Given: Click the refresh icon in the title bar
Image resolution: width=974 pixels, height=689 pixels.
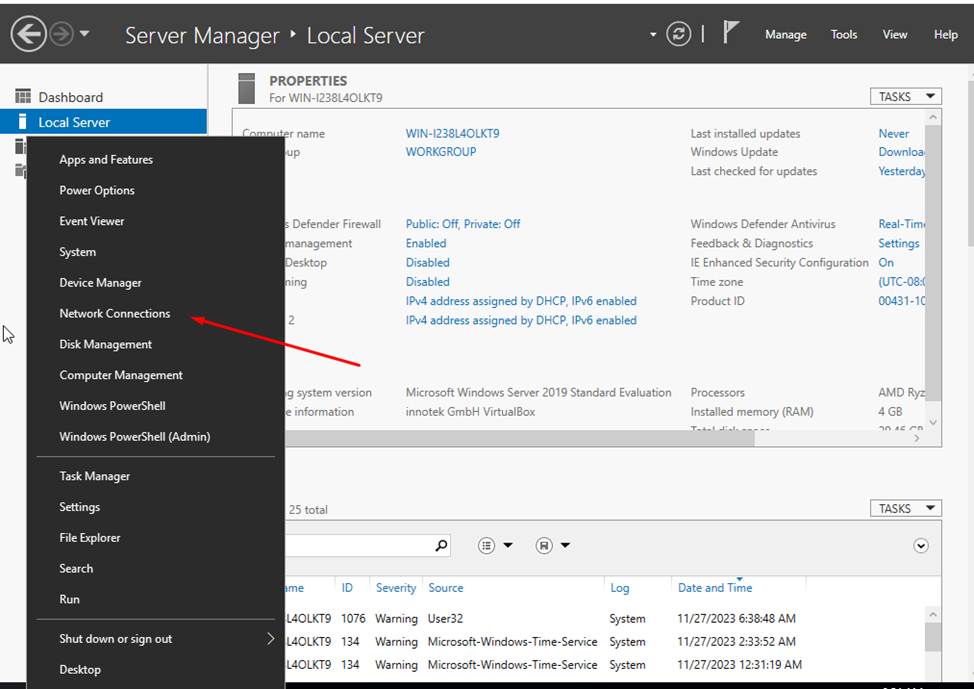Looking at the screenshot, I should (678, 33).
